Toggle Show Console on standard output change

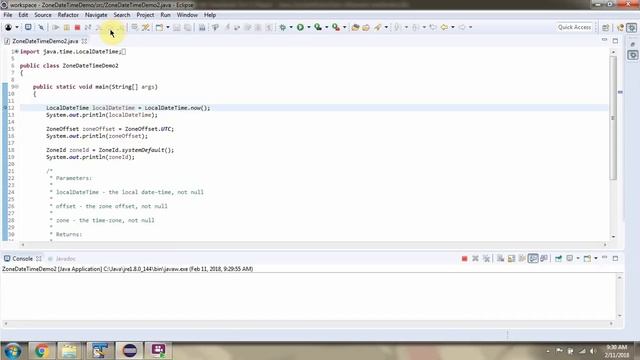[x=533, y=258]
